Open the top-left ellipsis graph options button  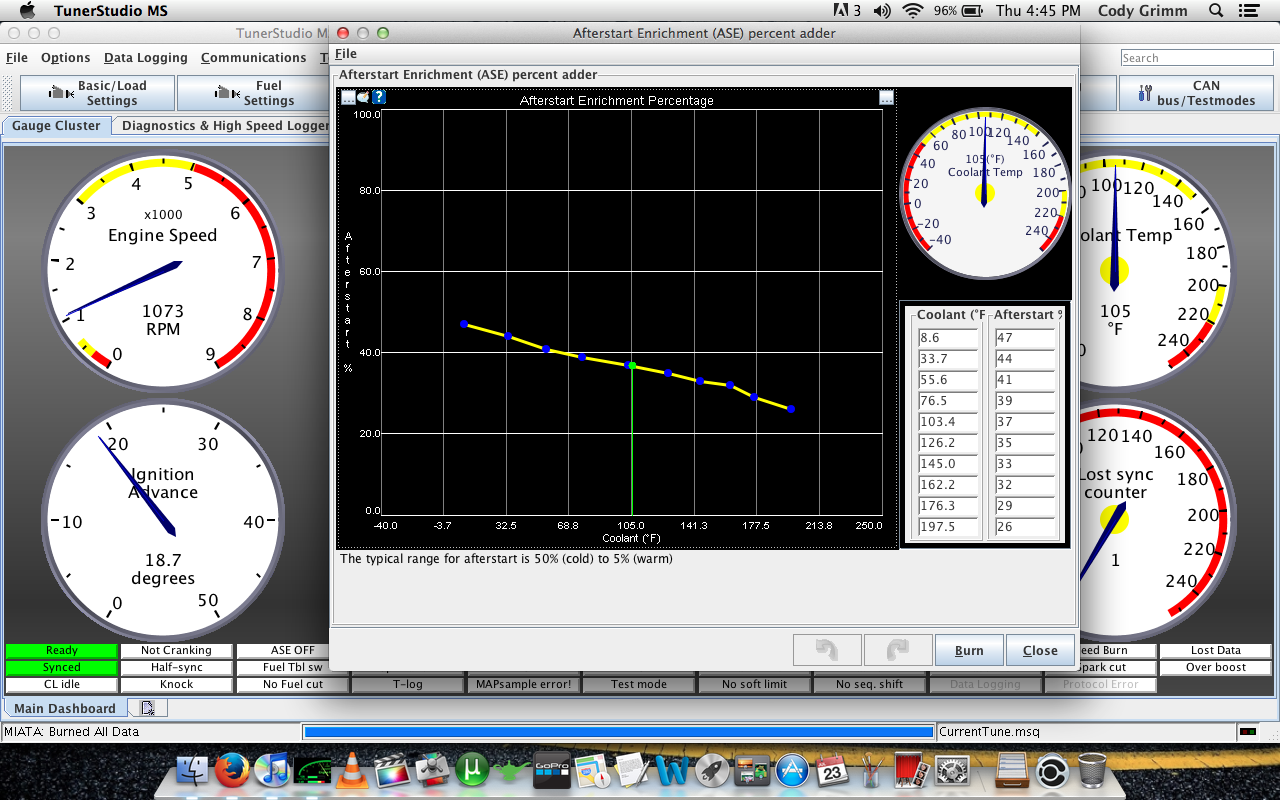tap(348, 97)
